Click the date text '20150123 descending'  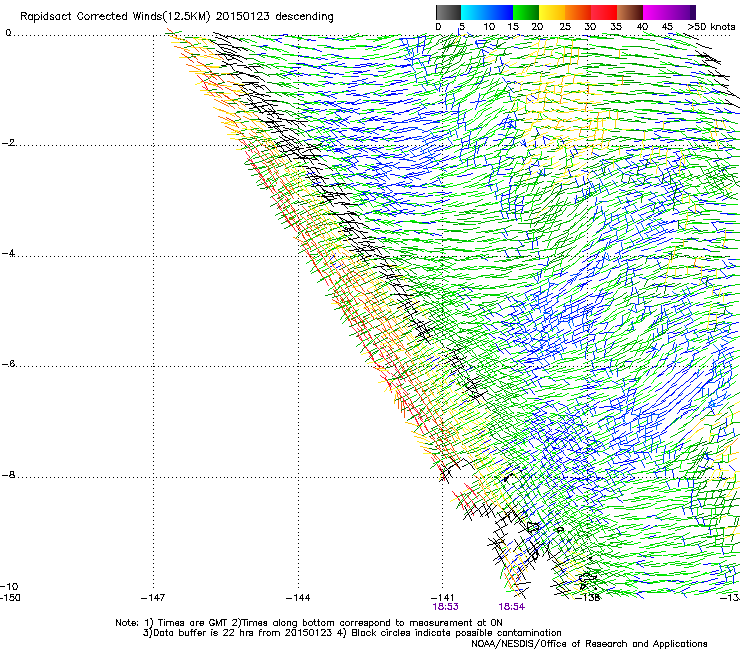(275, 16)
